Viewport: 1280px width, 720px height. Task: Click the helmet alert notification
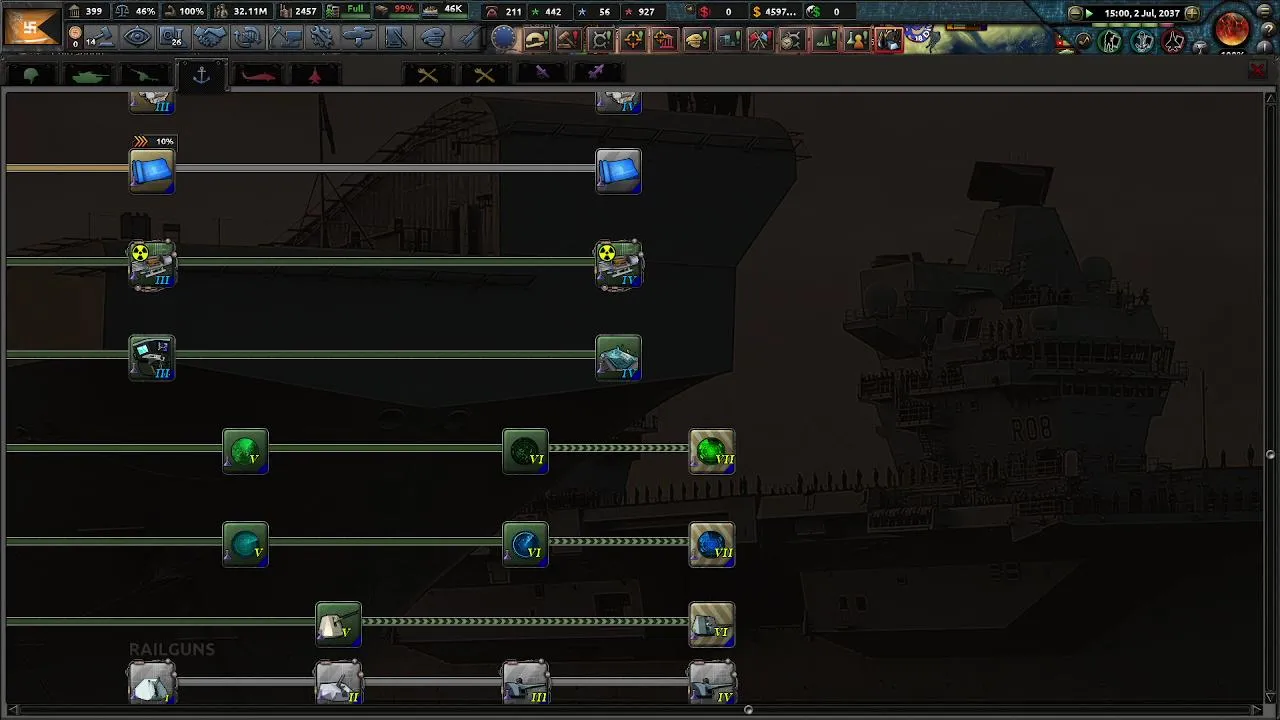coord(536,40)
